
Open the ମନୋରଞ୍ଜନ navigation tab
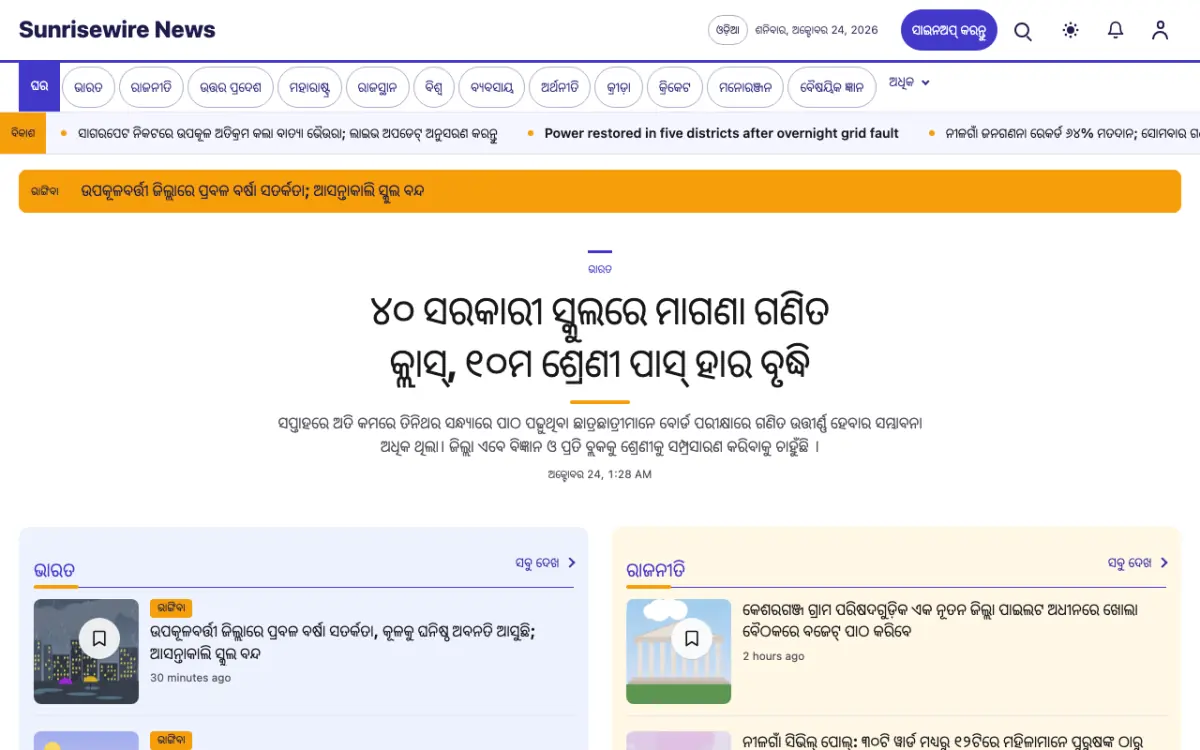pos(745,87)
